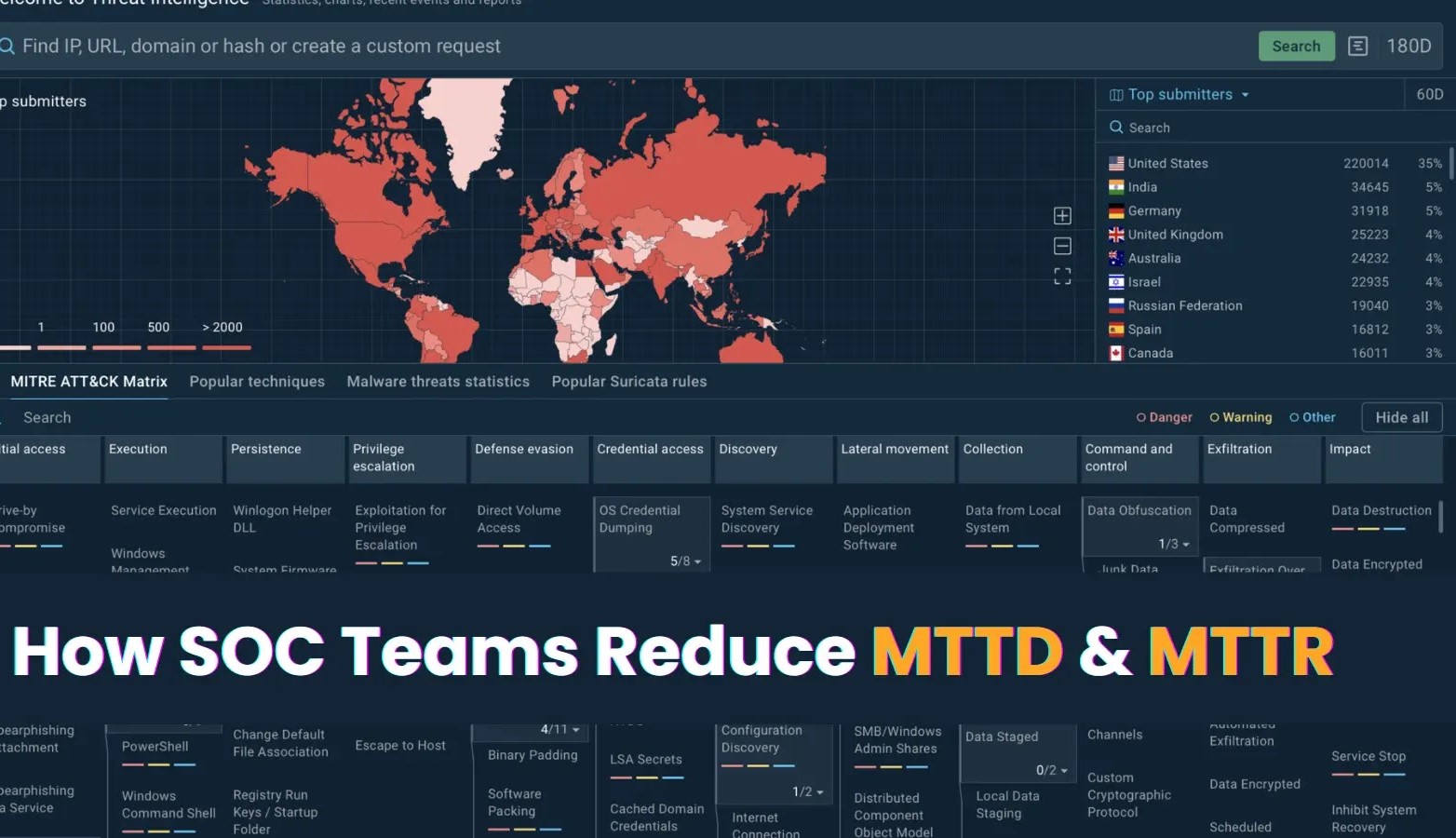
Task: Toggle the Other filter
Action: point(1312,417)
